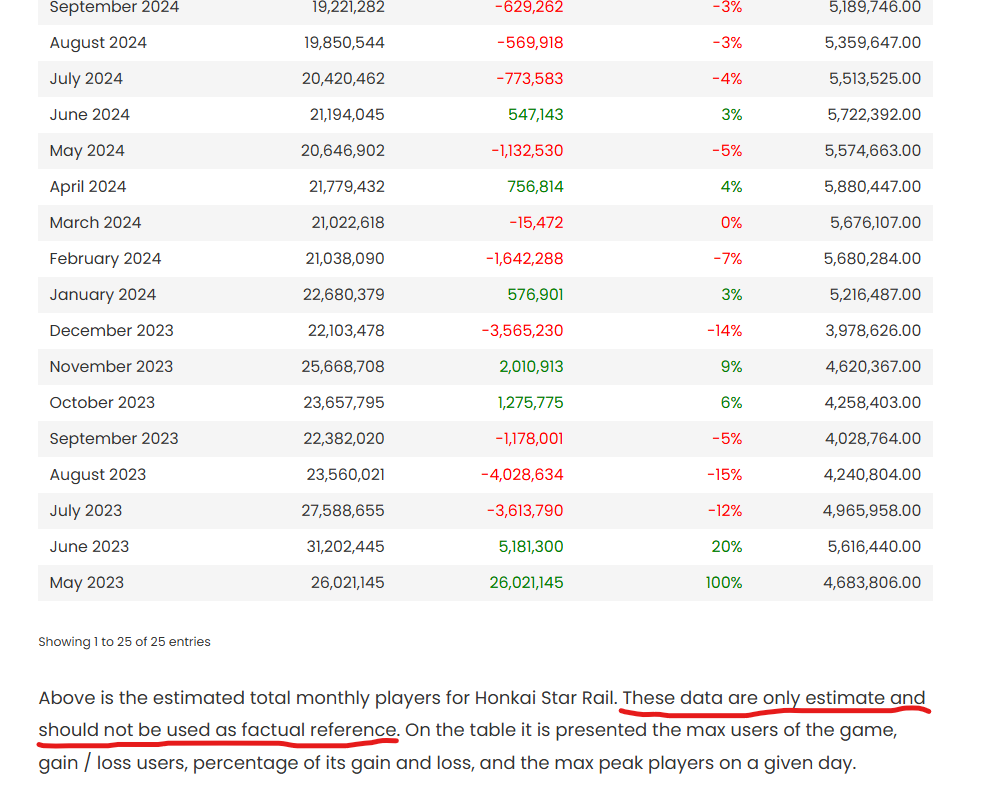This screenshot has height=792, width=986.
Task: Click the loss value -1,132,530
Action: pyautogui.click(x=528, y=151)
